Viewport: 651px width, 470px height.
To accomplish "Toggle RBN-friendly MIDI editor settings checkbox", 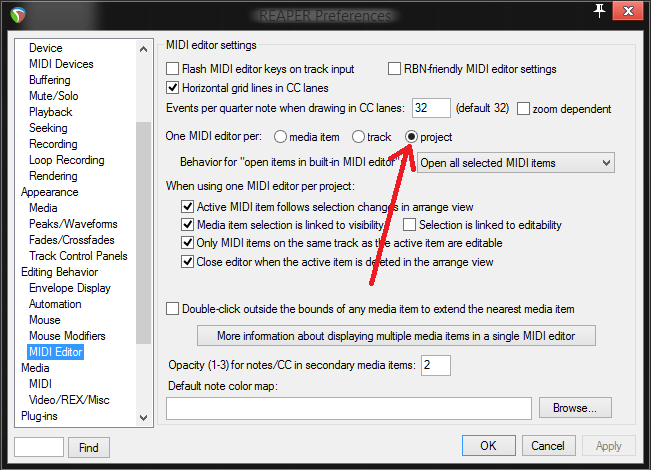I will [x=394, y=69].
